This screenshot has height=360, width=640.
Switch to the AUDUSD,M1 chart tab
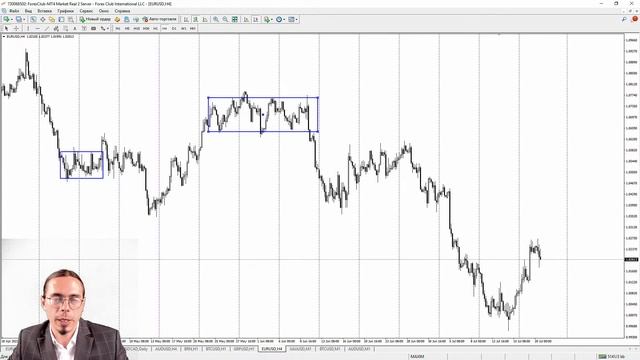pyautogui.click(x=359, y=349)
